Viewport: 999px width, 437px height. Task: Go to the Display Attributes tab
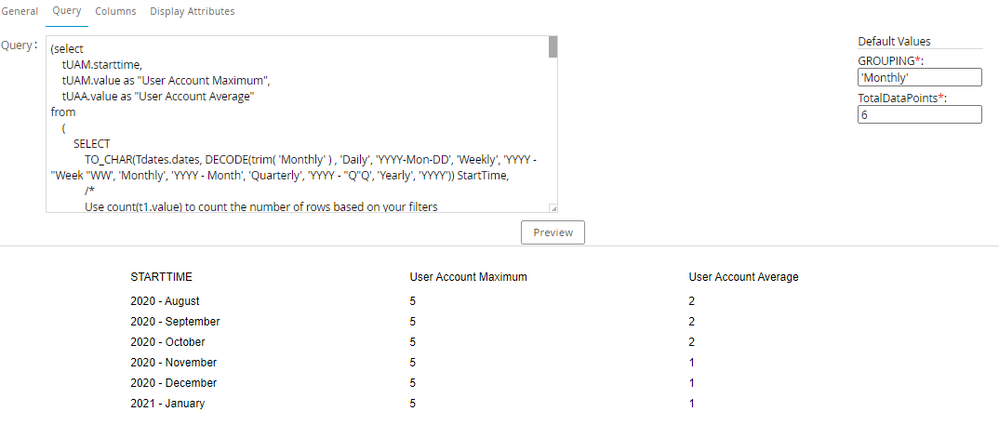click(192, 11)
